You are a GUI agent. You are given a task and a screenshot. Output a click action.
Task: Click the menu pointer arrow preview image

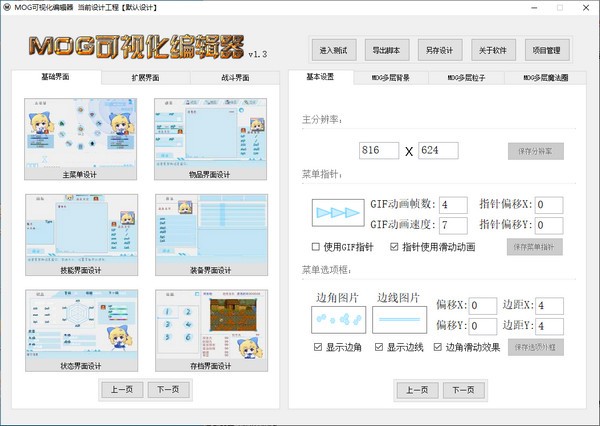339,215
